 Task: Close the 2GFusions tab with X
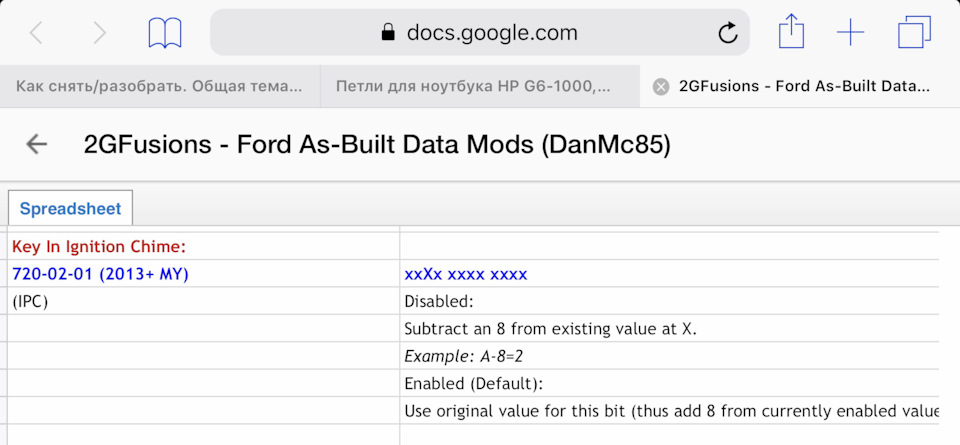(x=661, y=87)
